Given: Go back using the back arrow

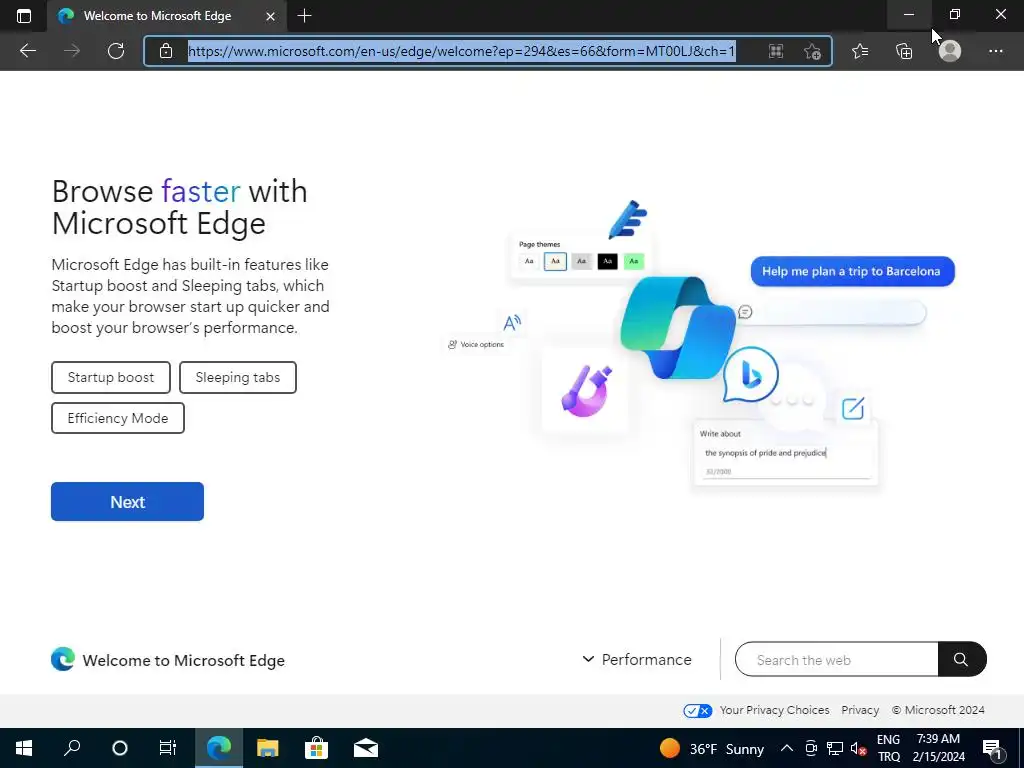Looking at the screenshot, I should [27, 51].
